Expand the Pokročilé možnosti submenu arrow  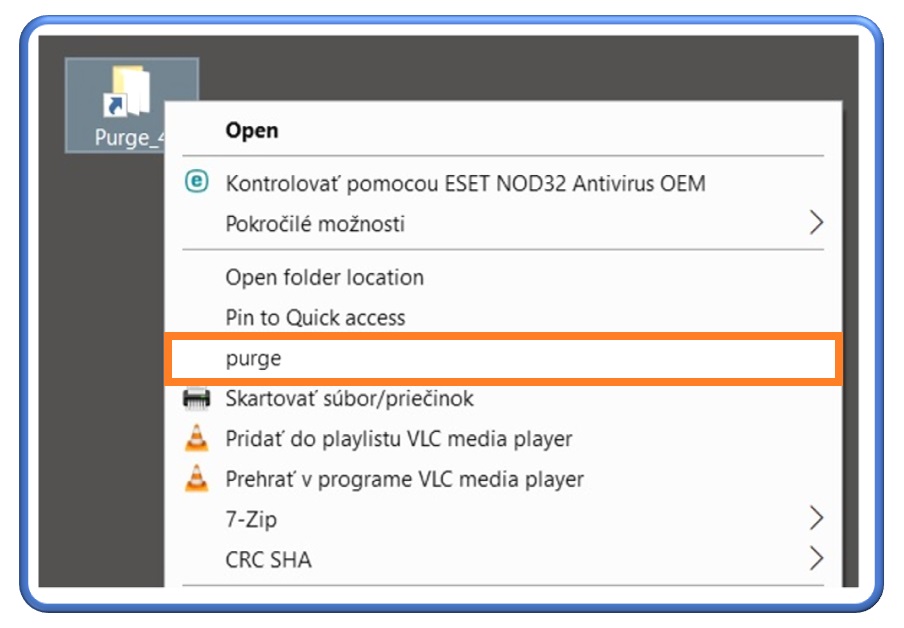click(816, 223)
